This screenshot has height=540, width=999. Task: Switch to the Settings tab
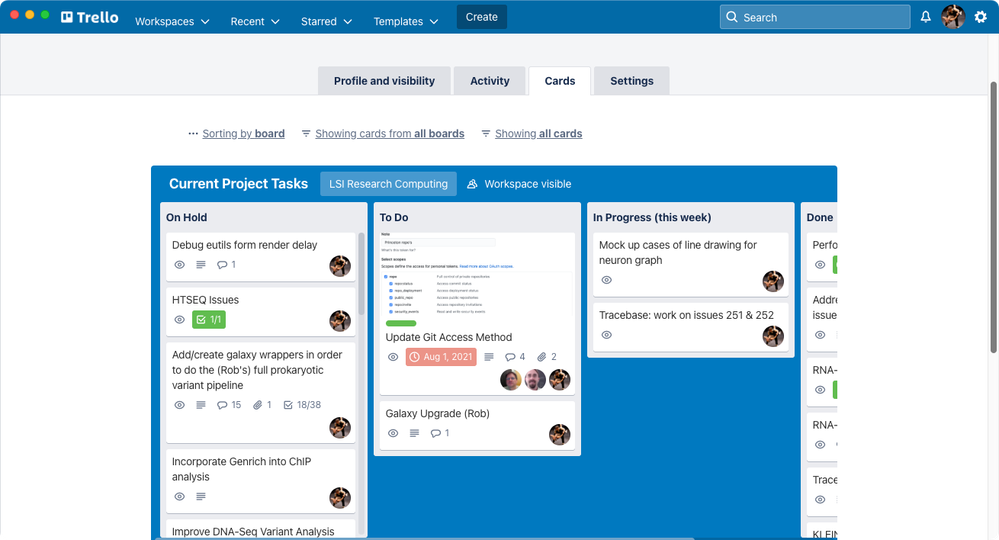tap(631, 81)
